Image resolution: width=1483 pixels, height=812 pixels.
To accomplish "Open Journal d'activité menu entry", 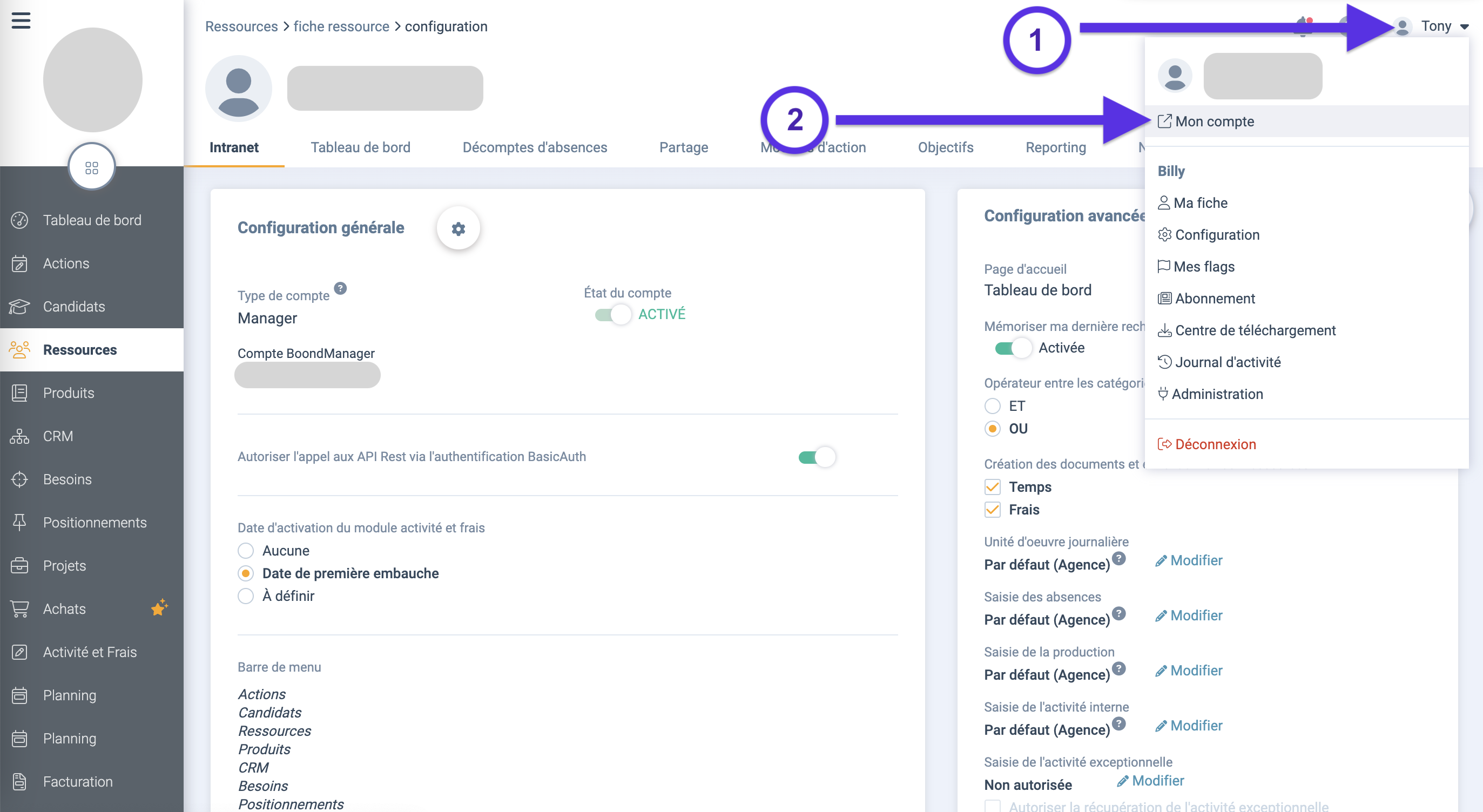I will tap(1227, 362).
